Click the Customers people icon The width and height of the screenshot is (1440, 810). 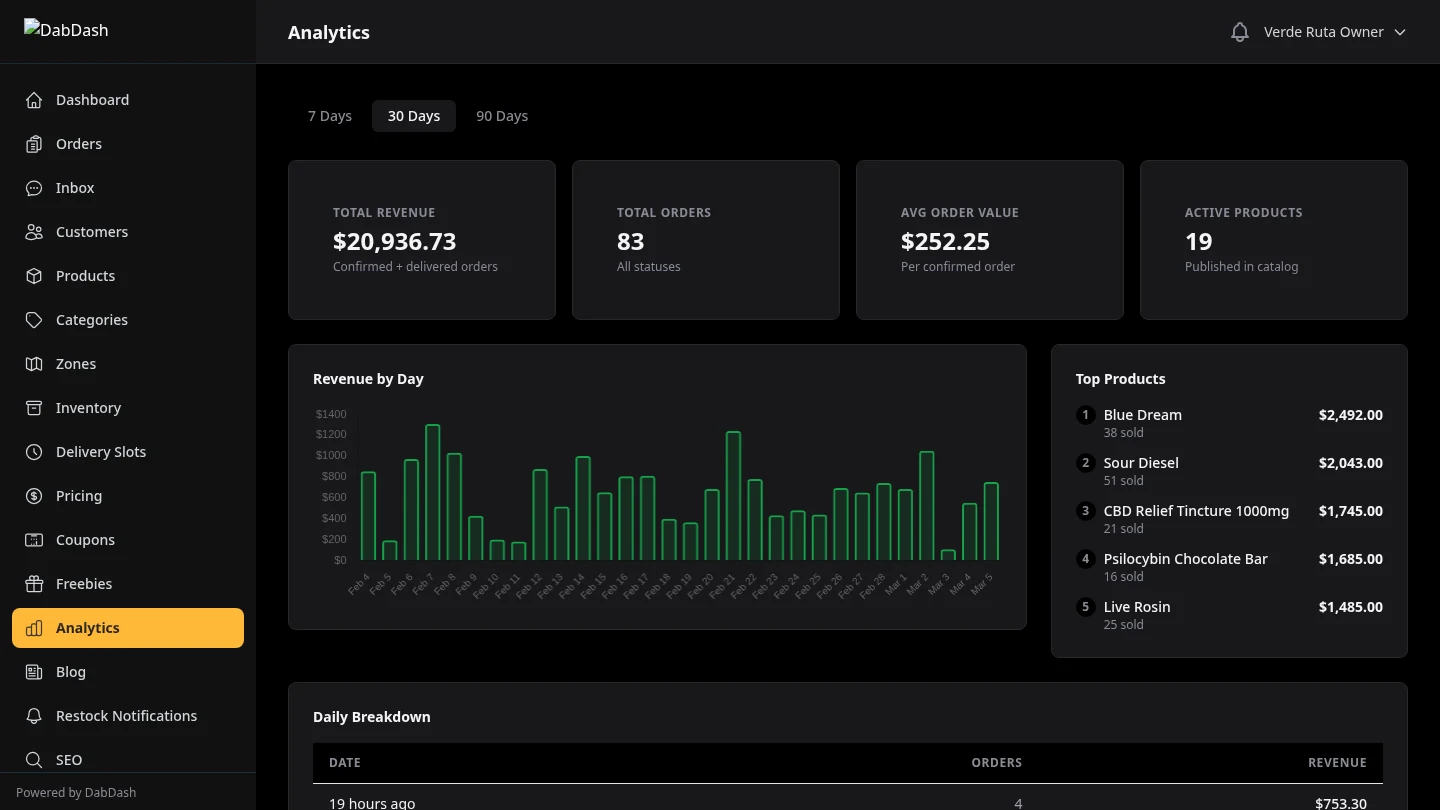pos(33,231)
